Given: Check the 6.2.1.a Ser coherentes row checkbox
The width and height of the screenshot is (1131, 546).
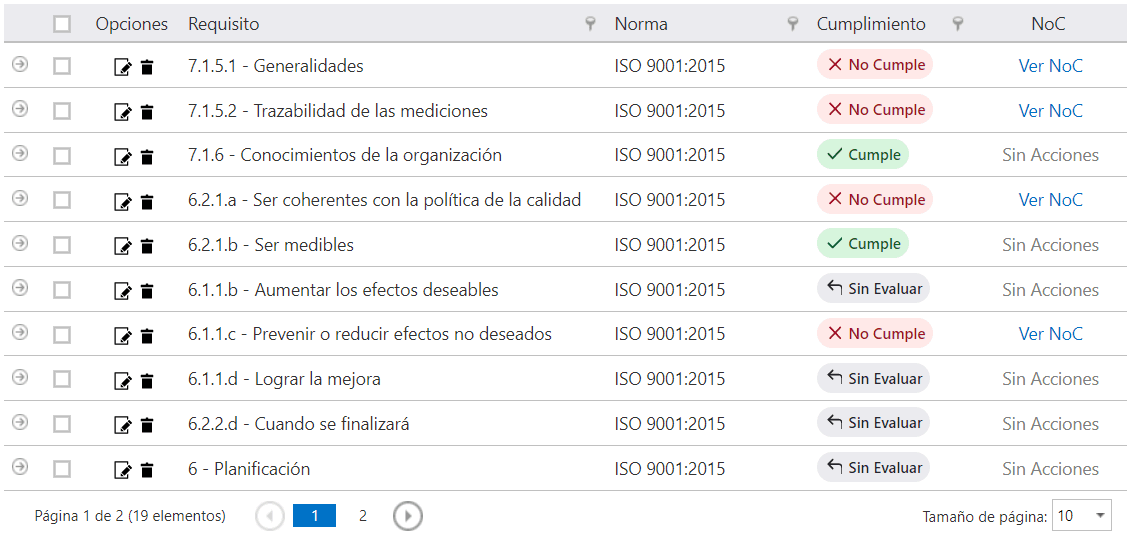Looking at the screenshot, I should point(62,200).
